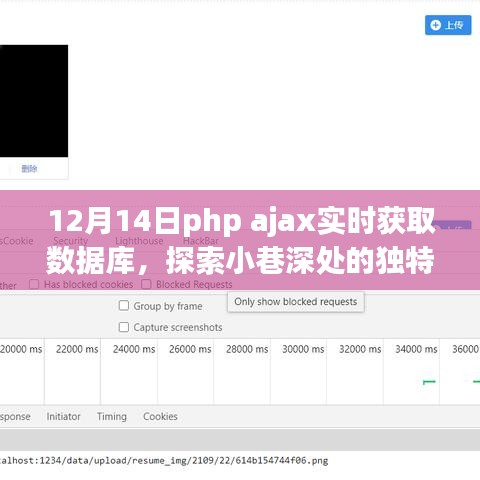Click the resume_img PNG URL text

(164, 461)
